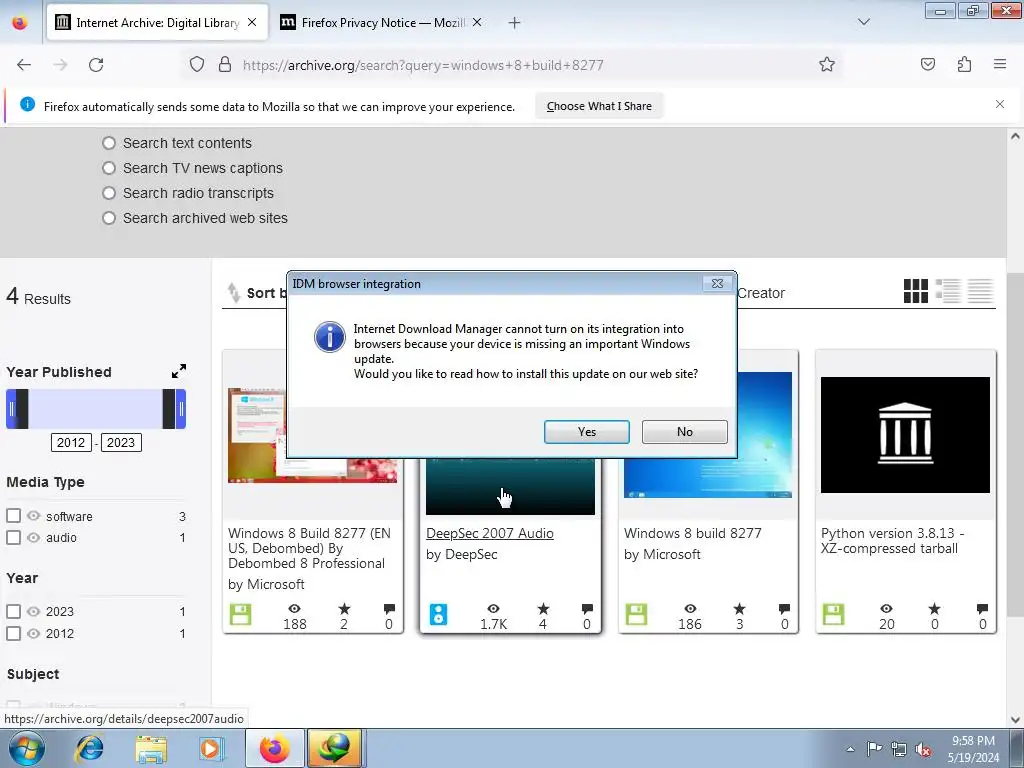Screen dimensions: 1024x768
Task: Close the Firefox Privacy Notice tab
Action: click(477, 22)
